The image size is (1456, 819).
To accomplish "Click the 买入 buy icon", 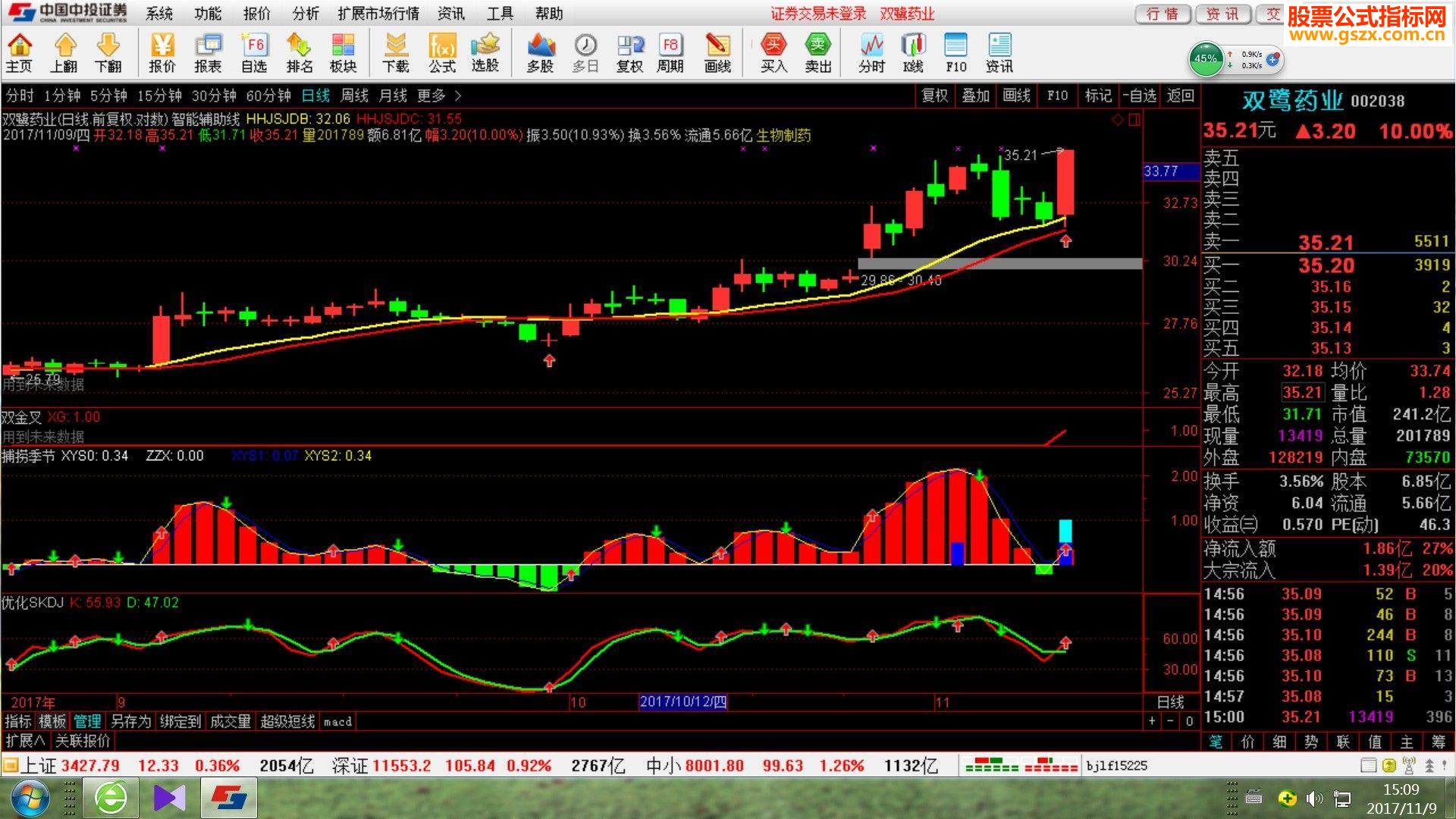I will pyautogui.click(x=773, y=53).
